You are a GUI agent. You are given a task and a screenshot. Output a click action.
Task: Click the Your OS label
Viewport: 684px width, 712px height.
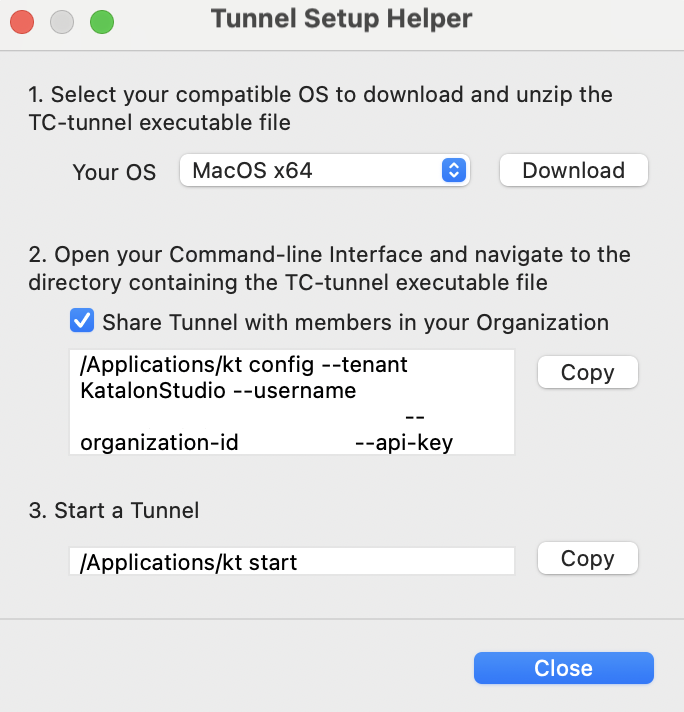click(114, 172)
